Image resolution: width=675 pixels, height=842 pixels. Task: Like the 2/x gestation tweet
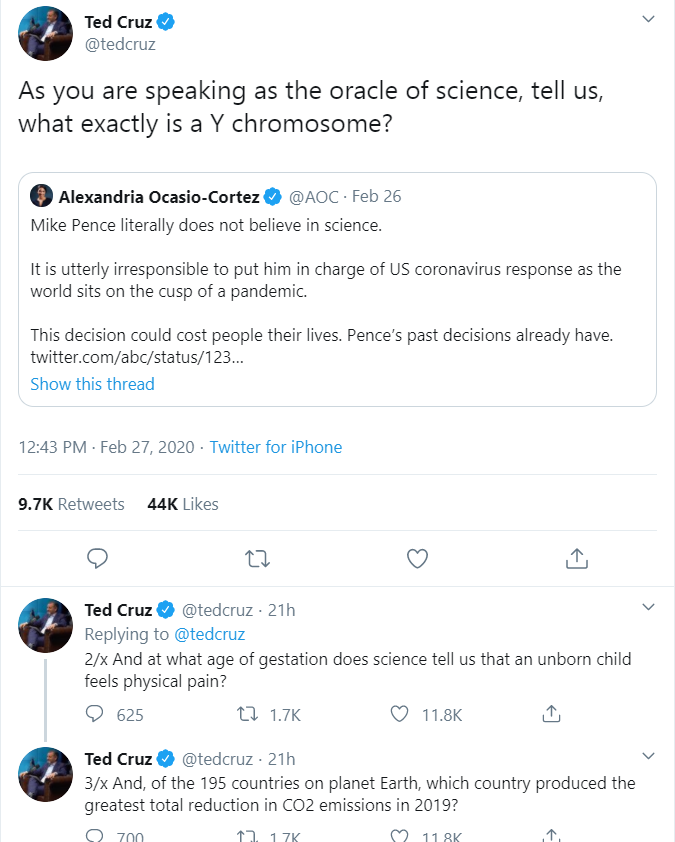click(x=400, y=714)
